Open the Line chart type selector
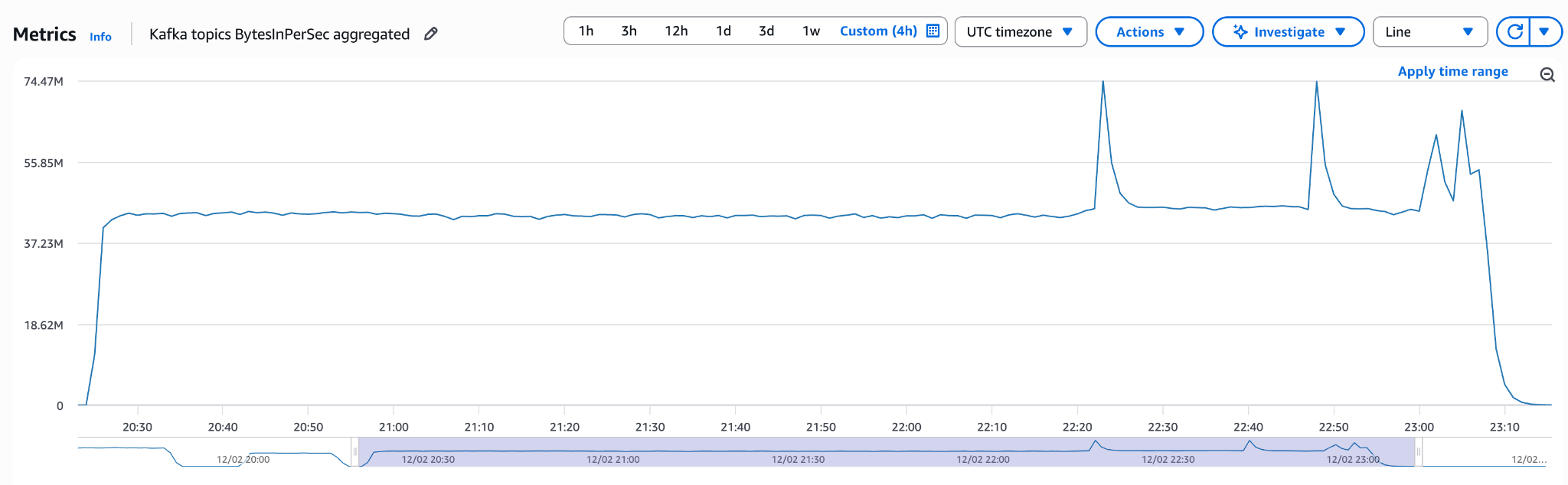The width and height of the screenshot is (1568, 485). [x=1429, y=31]
